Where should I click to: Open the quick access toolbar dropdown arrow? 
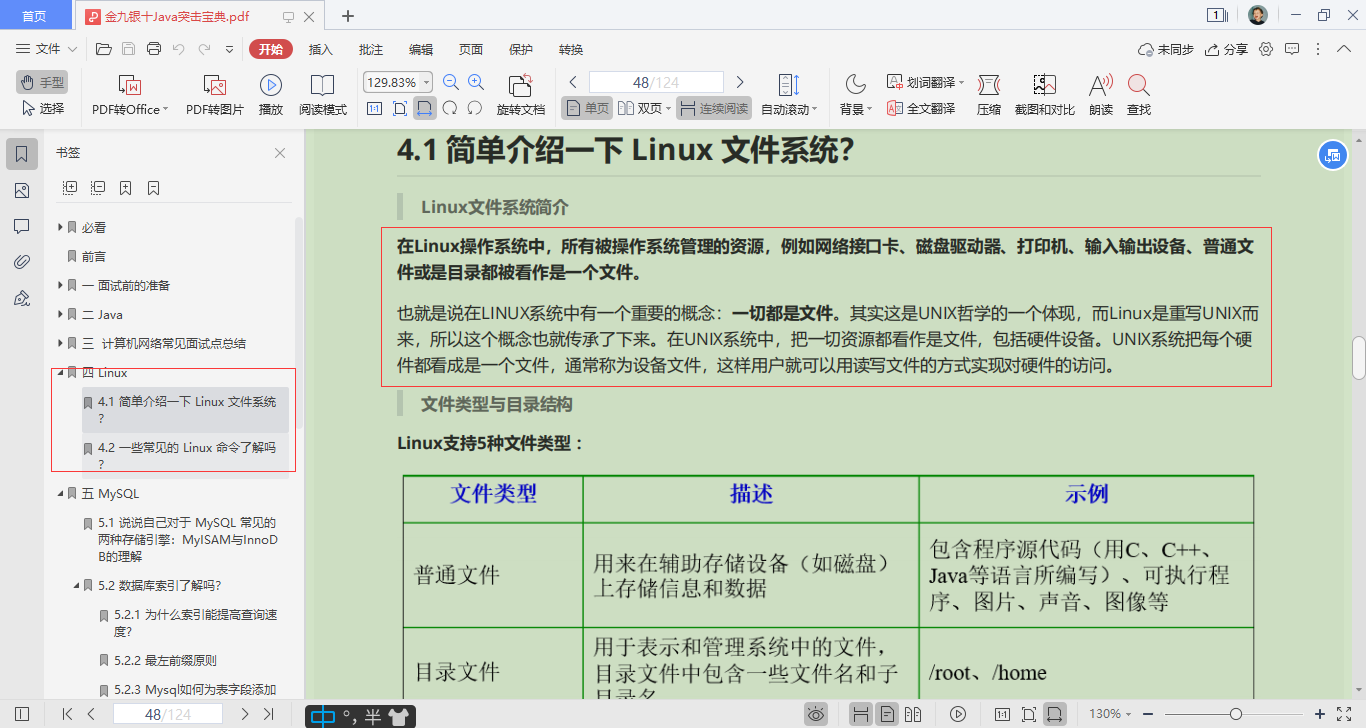pyautogui.click(x=229, y=49)
